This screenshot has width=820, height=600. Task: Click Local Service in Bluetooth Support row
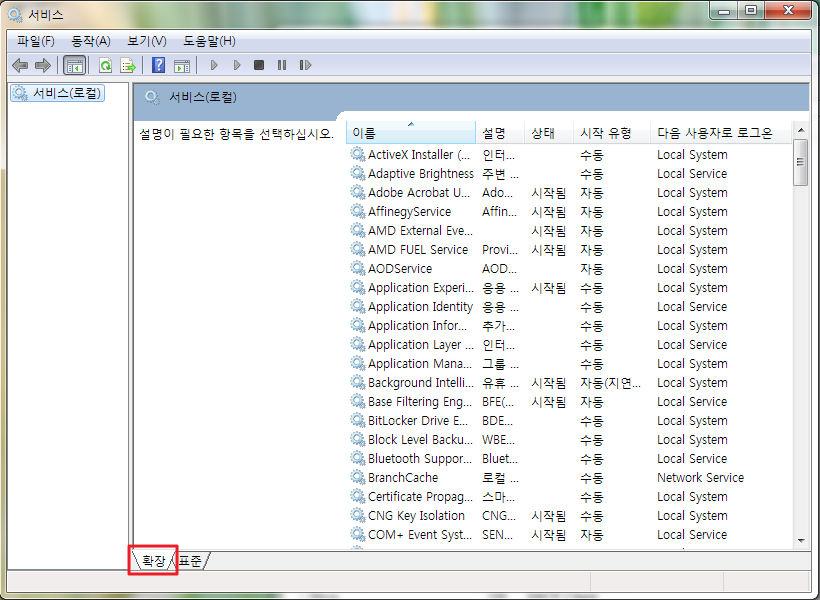coord(692,458)
